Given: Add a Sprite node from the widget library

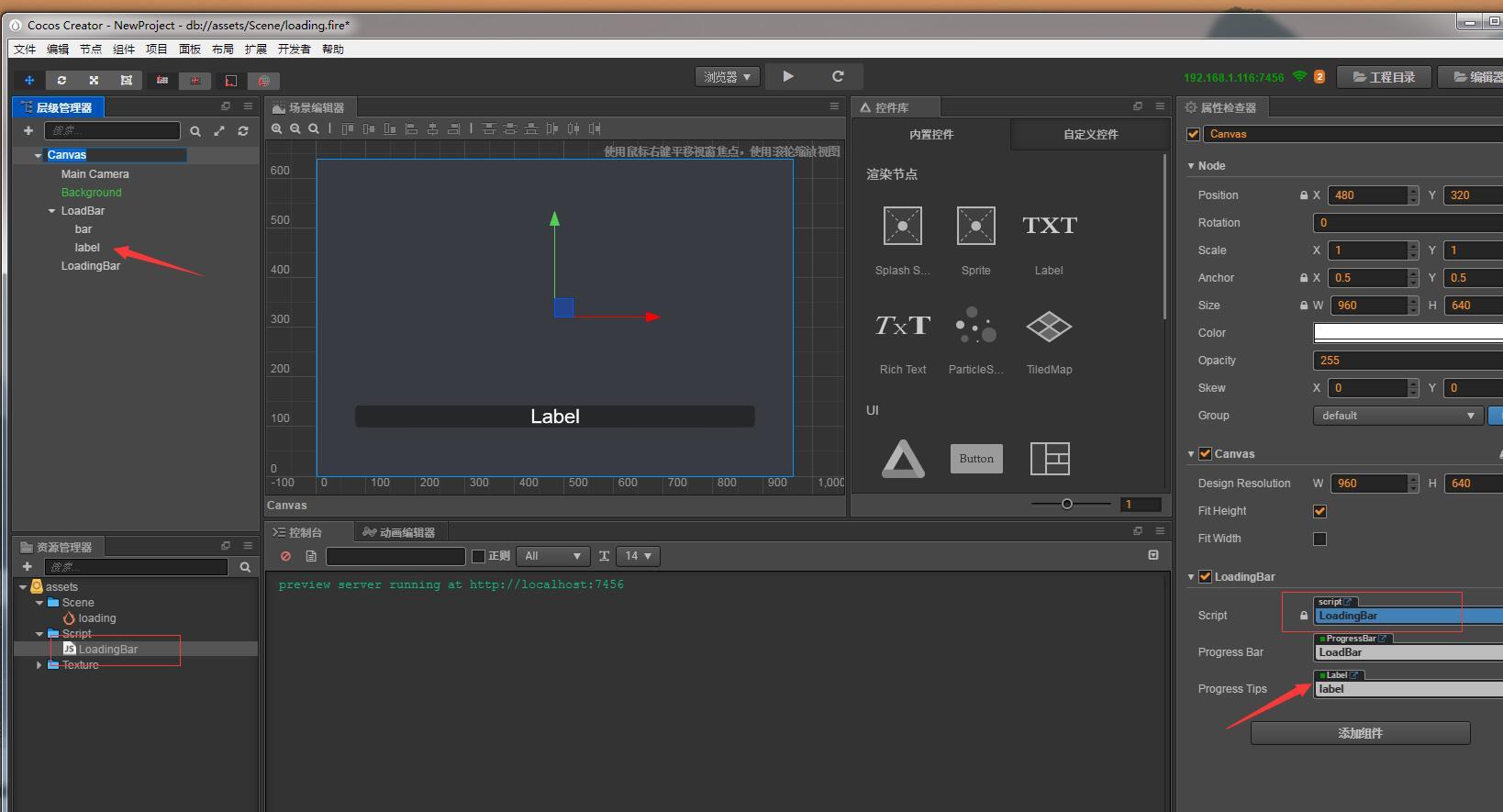Looking at the screenshot, I should 975,241.
